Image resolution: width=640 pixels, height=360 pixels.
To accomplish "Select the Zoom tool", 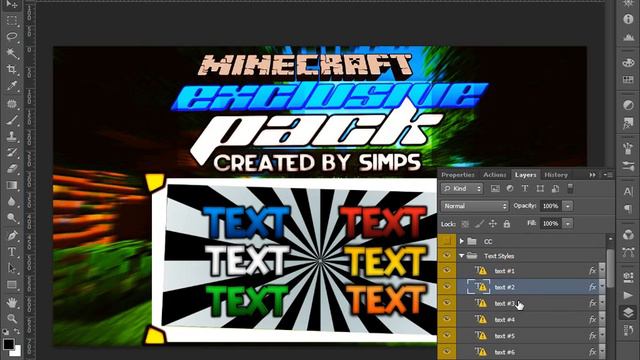I will pos(12,318).
